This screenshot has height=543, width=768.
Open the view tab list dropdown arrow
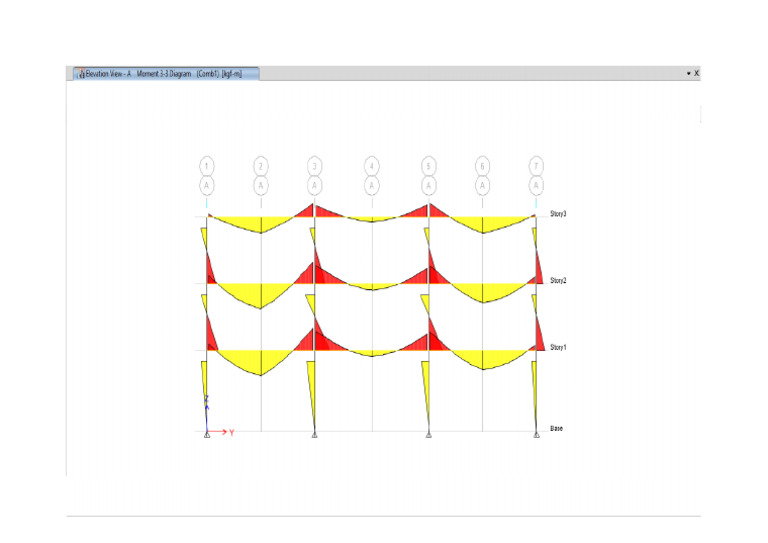coord(688,73)
